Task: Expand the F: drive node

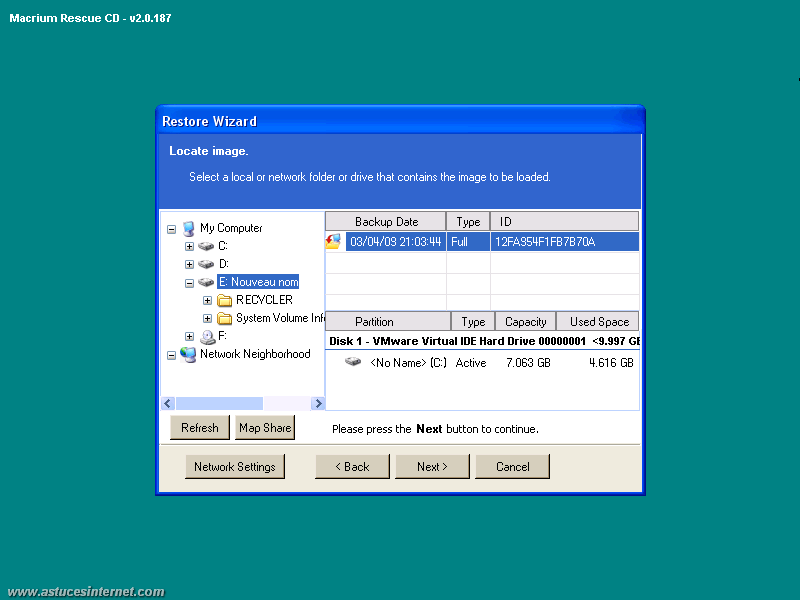Action: pyautogui.click(x=189, y=337)
